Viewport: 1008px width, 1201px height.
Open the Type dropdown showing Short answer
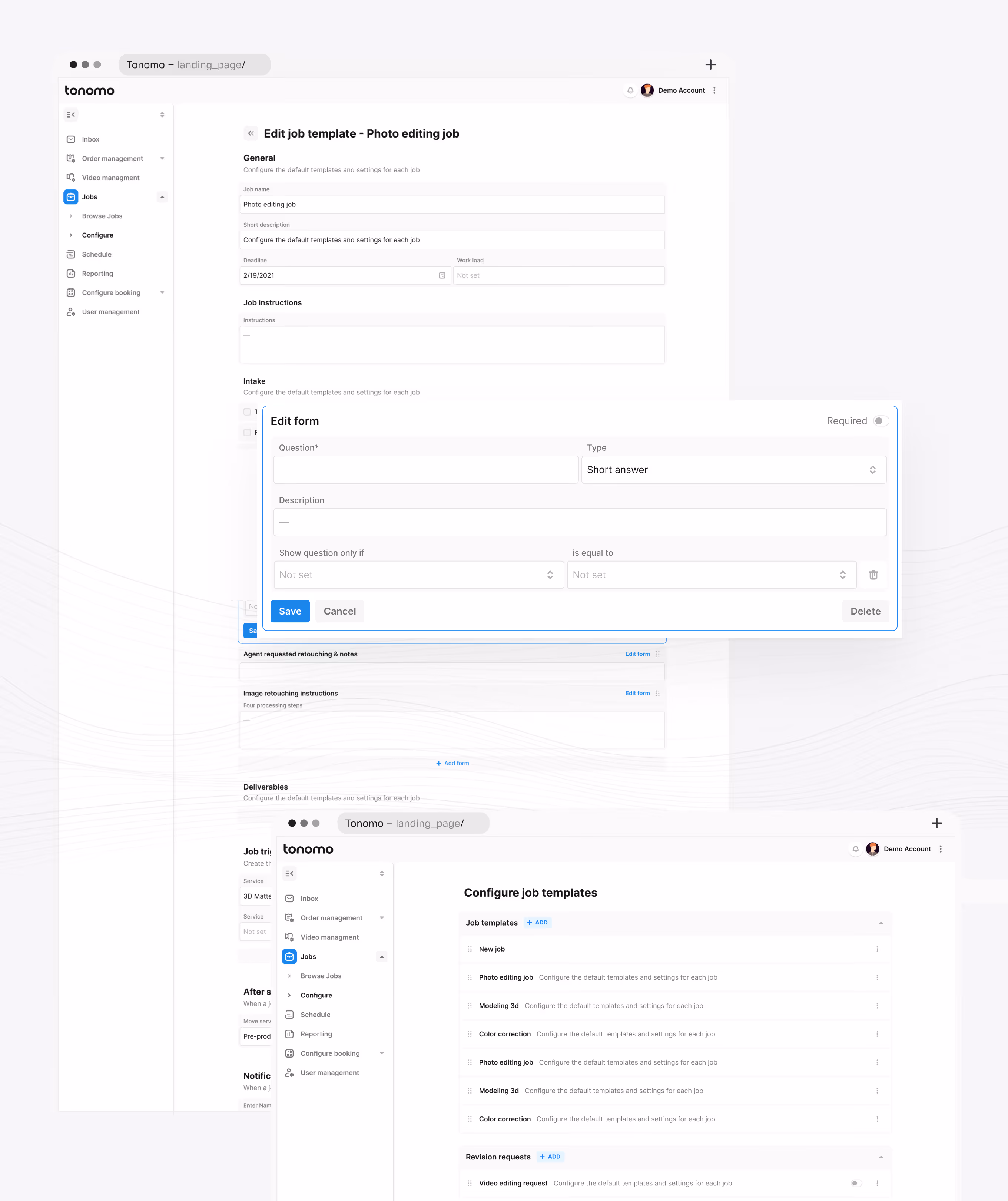(x=733, y=470)
